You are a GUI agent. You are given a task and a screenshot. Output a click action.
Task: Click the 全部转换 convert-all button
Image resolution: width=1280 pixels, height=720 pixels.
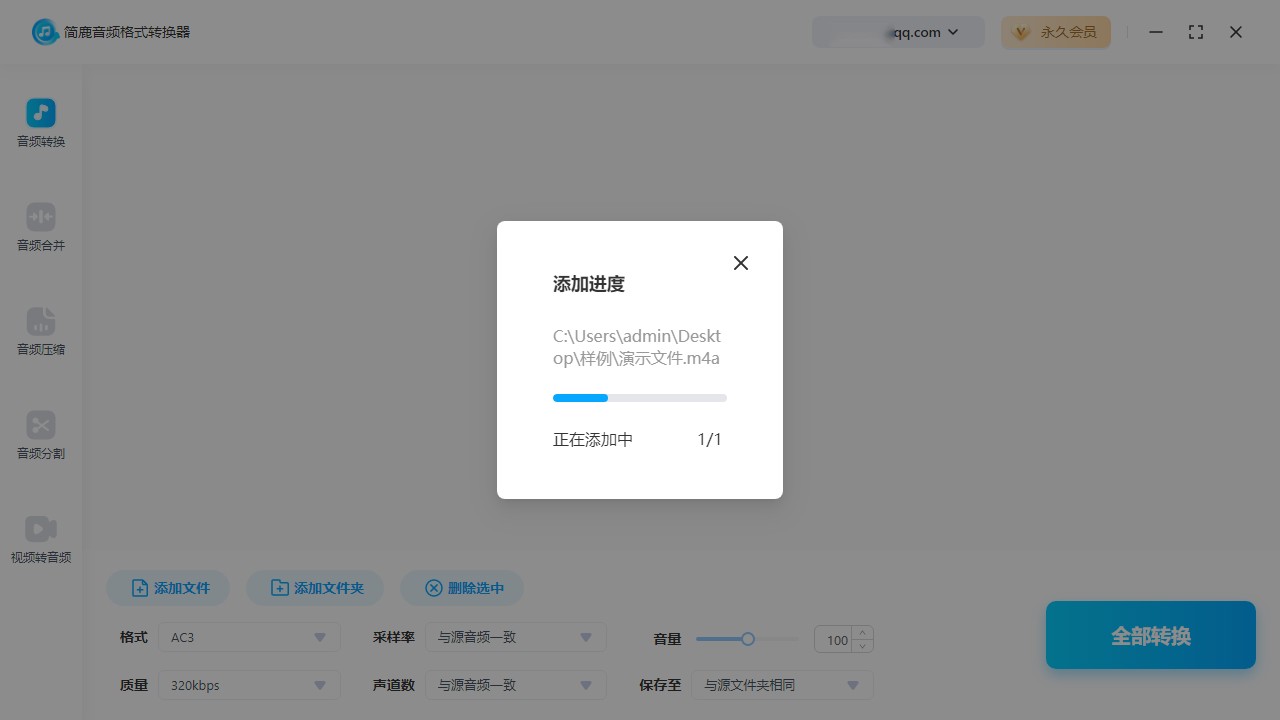1150,635
